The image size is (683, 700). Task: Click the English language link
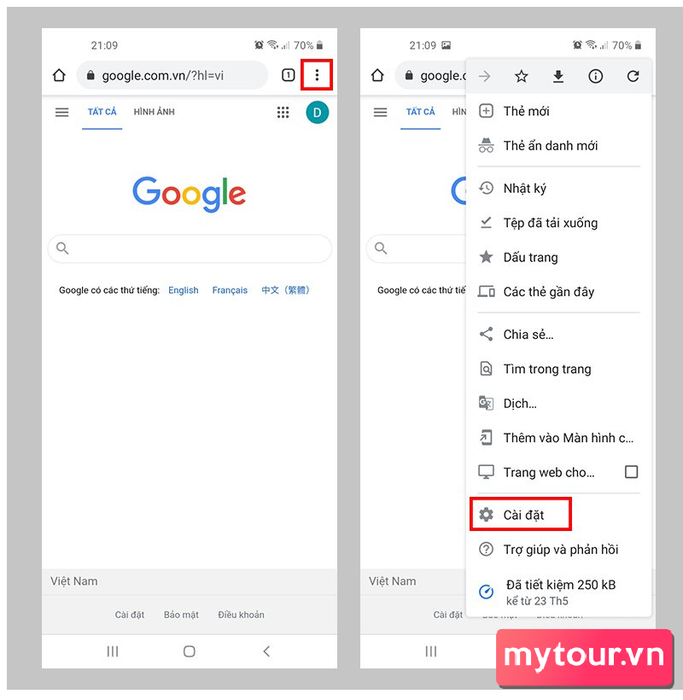pos(183,290)
